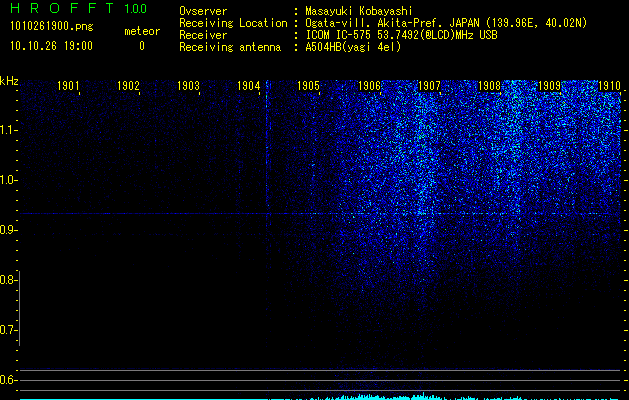
Task: Click the 1.0 kHz frequency axis label
Action: tap(8, 180)
